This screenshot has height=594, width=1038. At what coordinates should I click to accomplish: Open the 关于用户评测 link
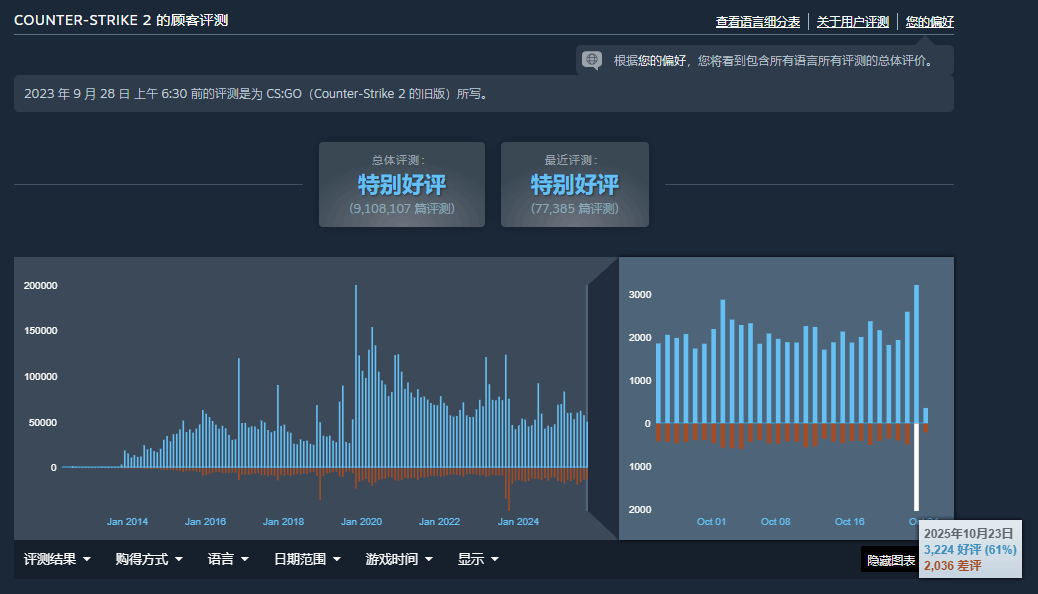coord(852,21)
